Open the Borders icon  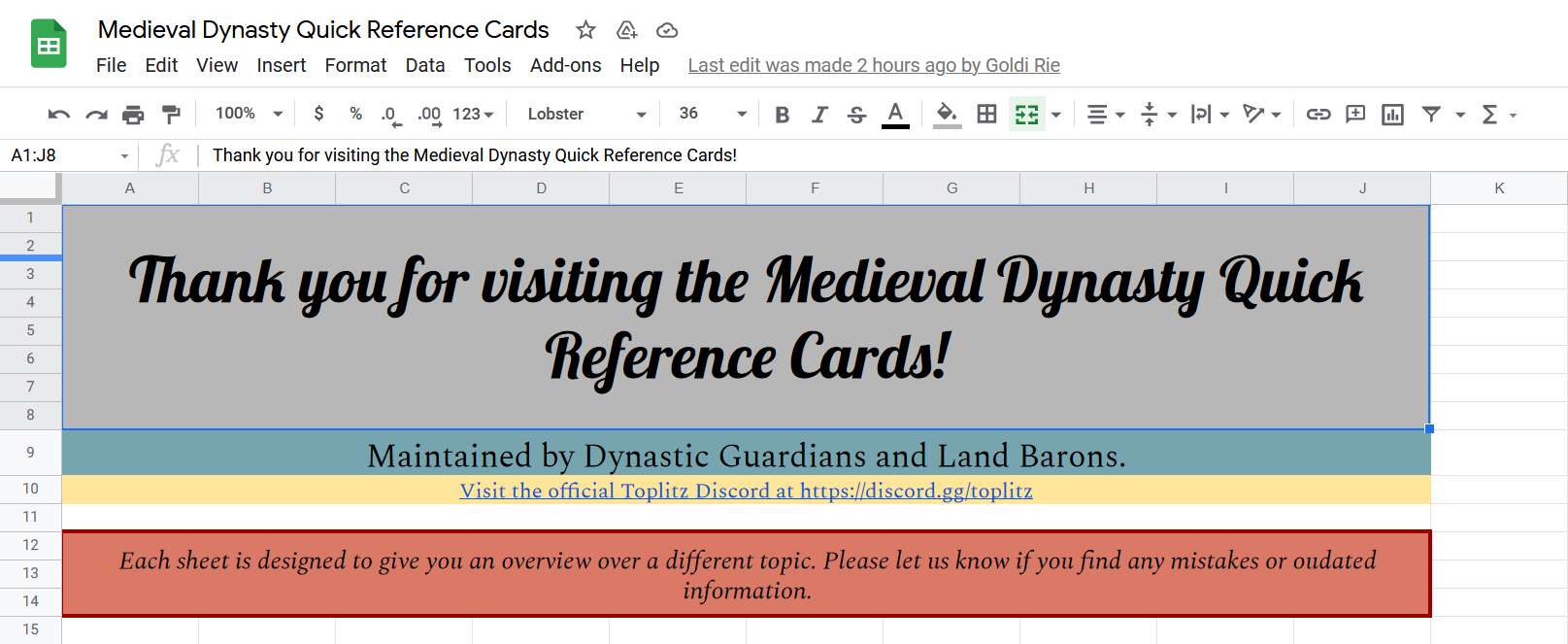tap(986, 114)
